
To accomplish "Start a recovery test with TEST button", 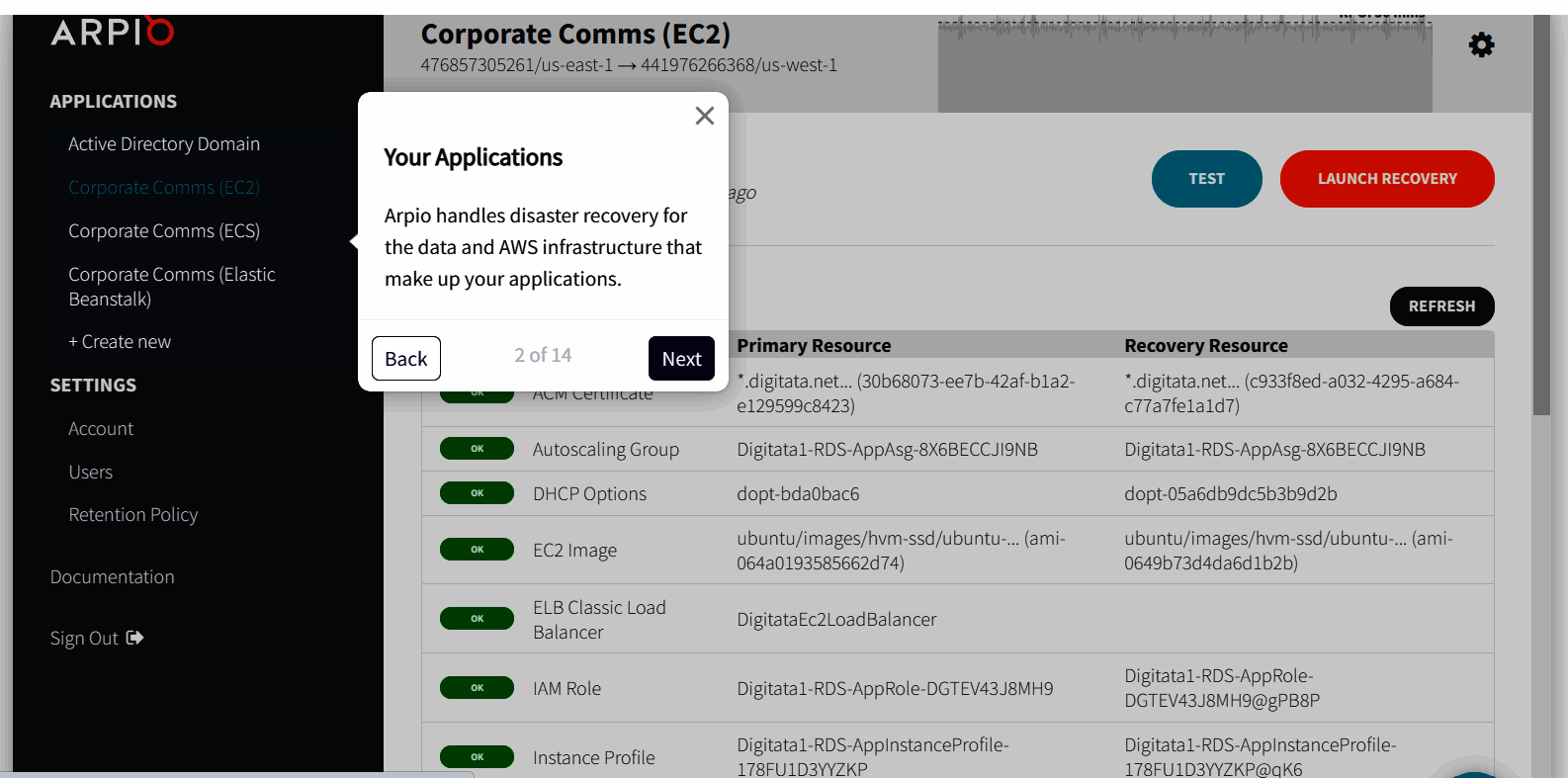I will coord(1206,179).
